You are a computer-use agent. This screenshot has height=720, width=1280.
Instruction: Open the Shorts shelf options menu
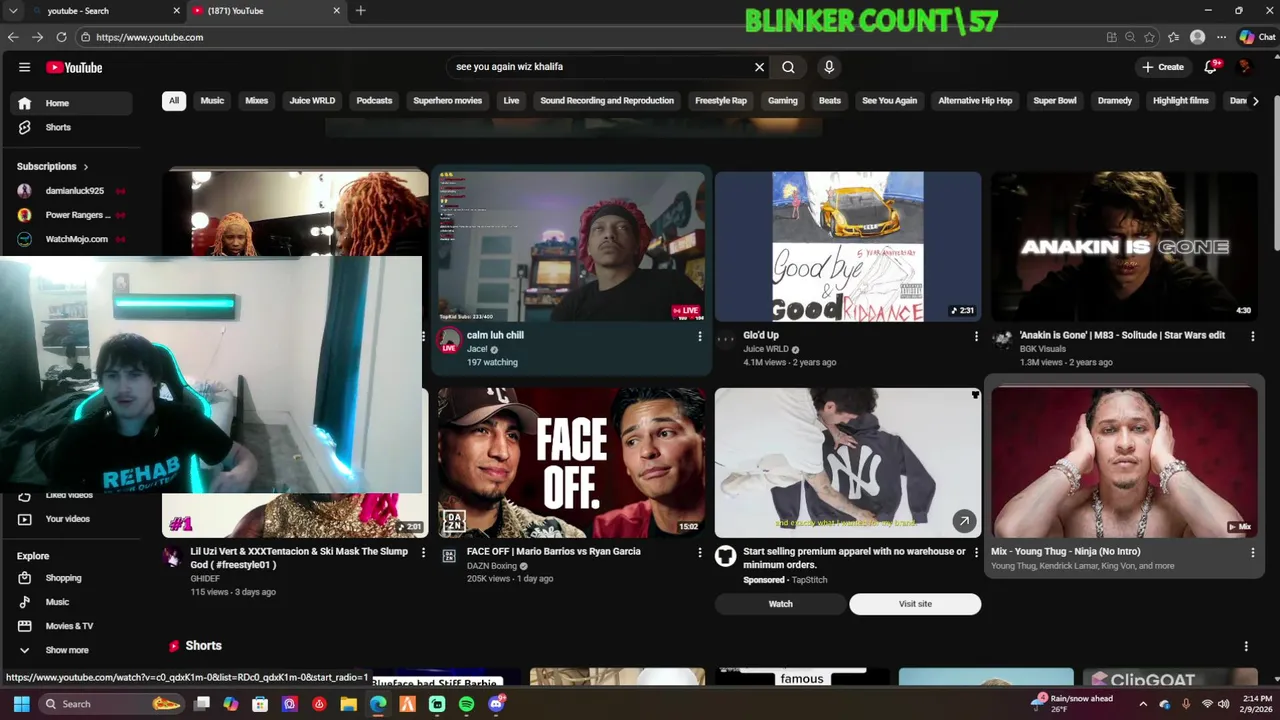coord(1246,647)
